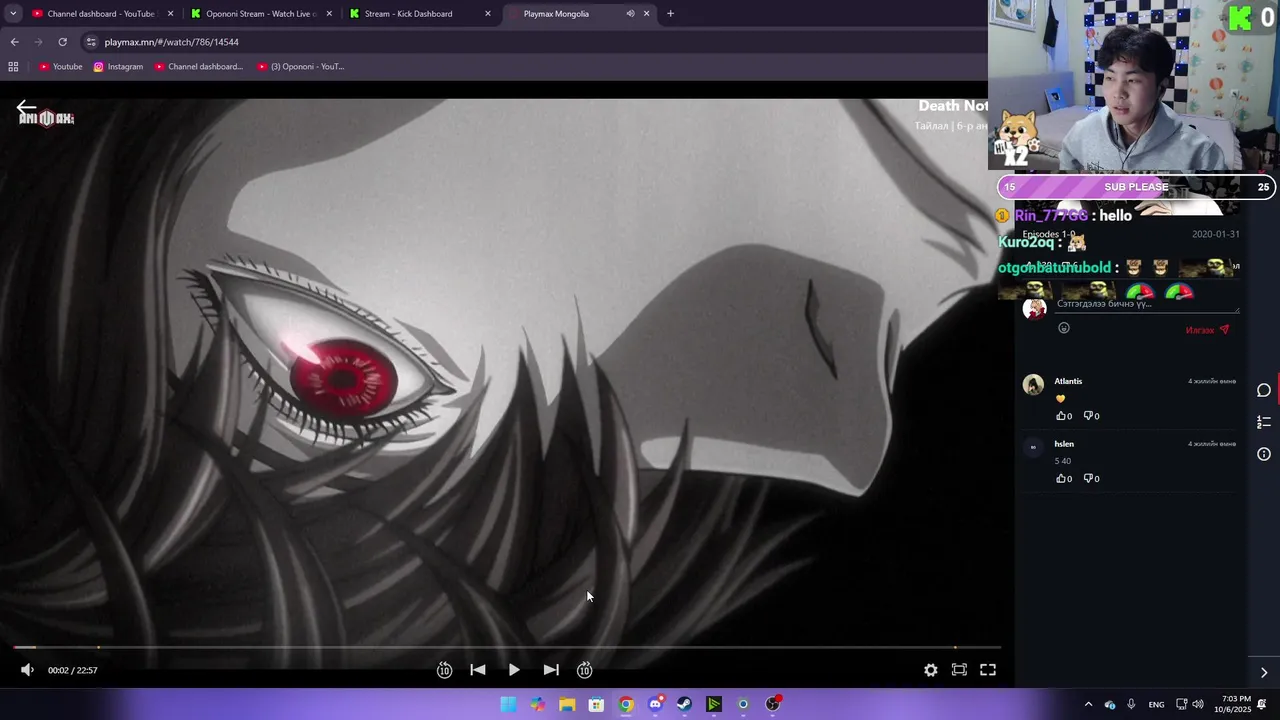Go back using the player's back arrow
Screen dimensions: 1280x720
point(26,107)
